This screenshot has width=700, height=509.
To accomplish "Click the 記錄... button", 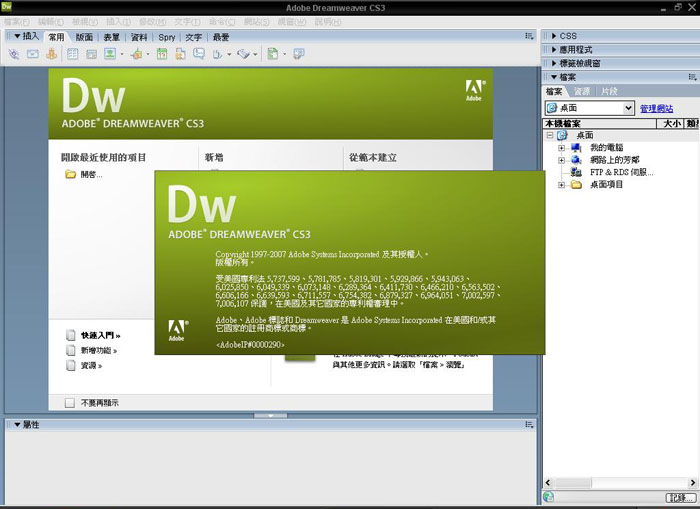I will [x=681, y=497].
